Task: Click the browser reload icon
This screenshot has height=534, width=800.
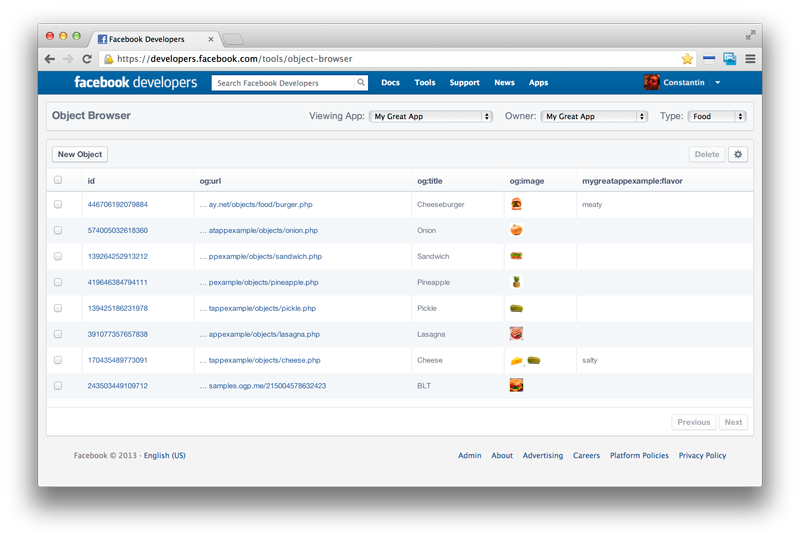Action: coord(87,59)
